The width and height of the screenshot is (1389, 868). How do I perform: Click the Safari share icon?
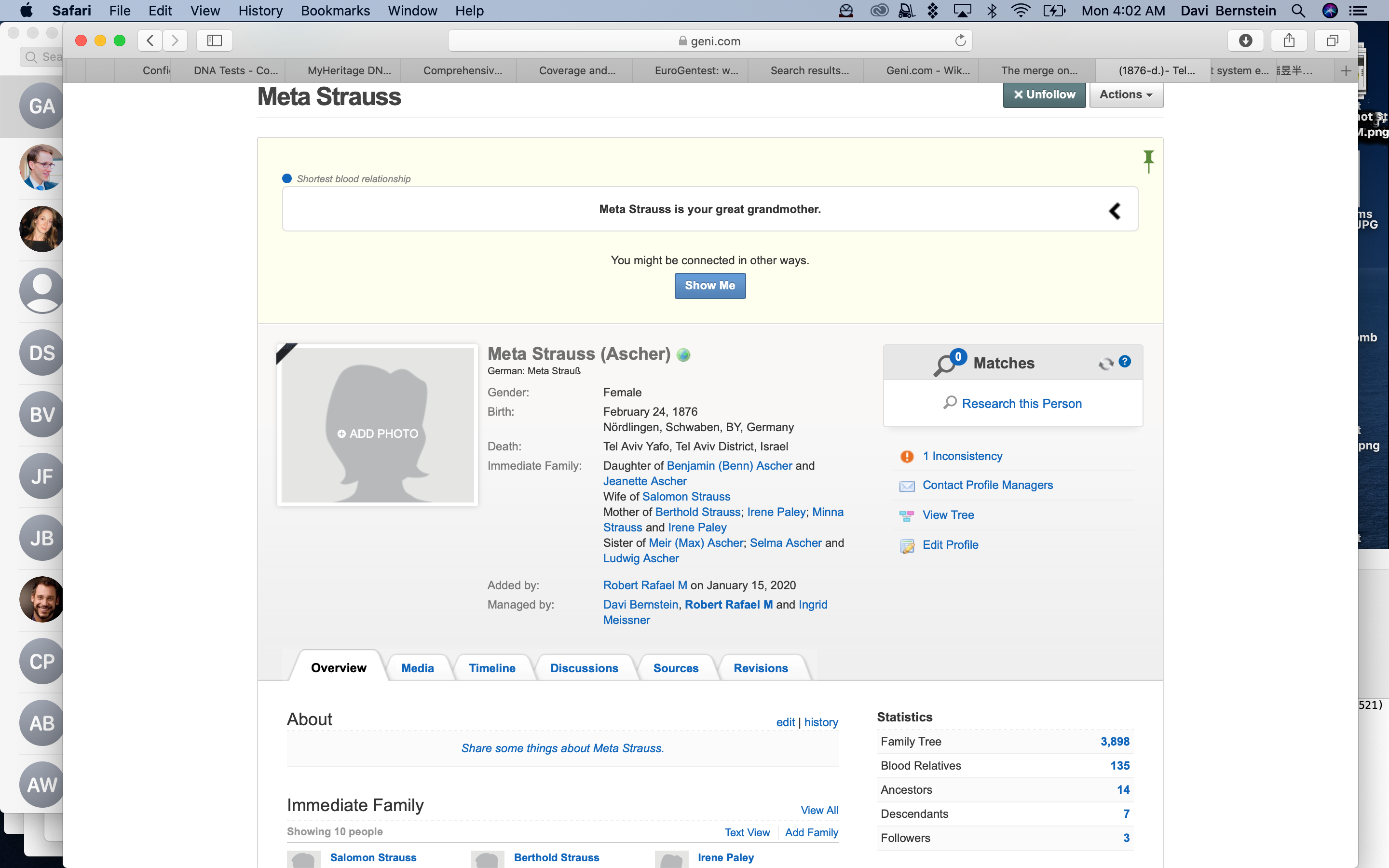1289,41
